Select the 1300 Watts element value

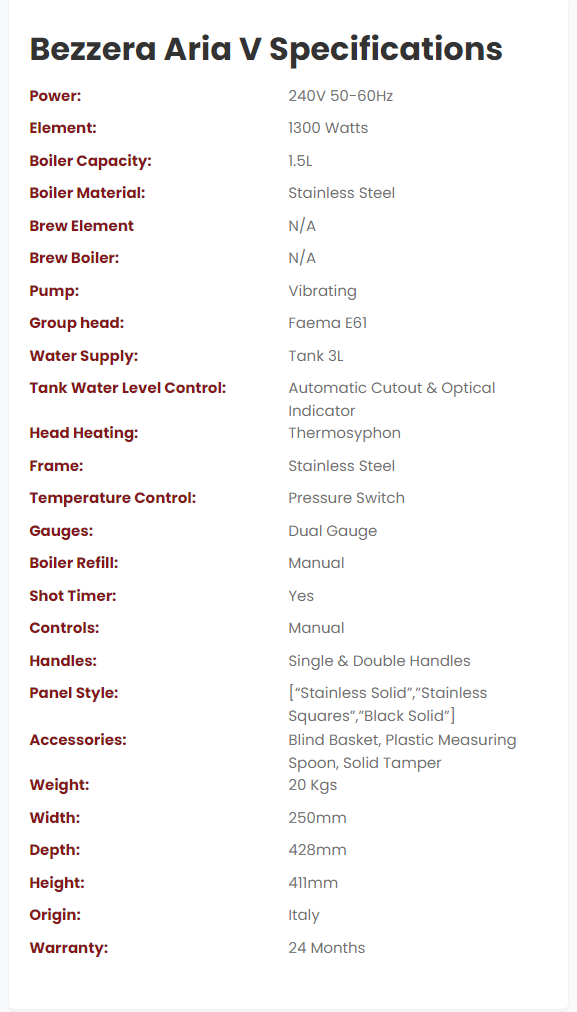pyautogui.click(x=328, y=128)
